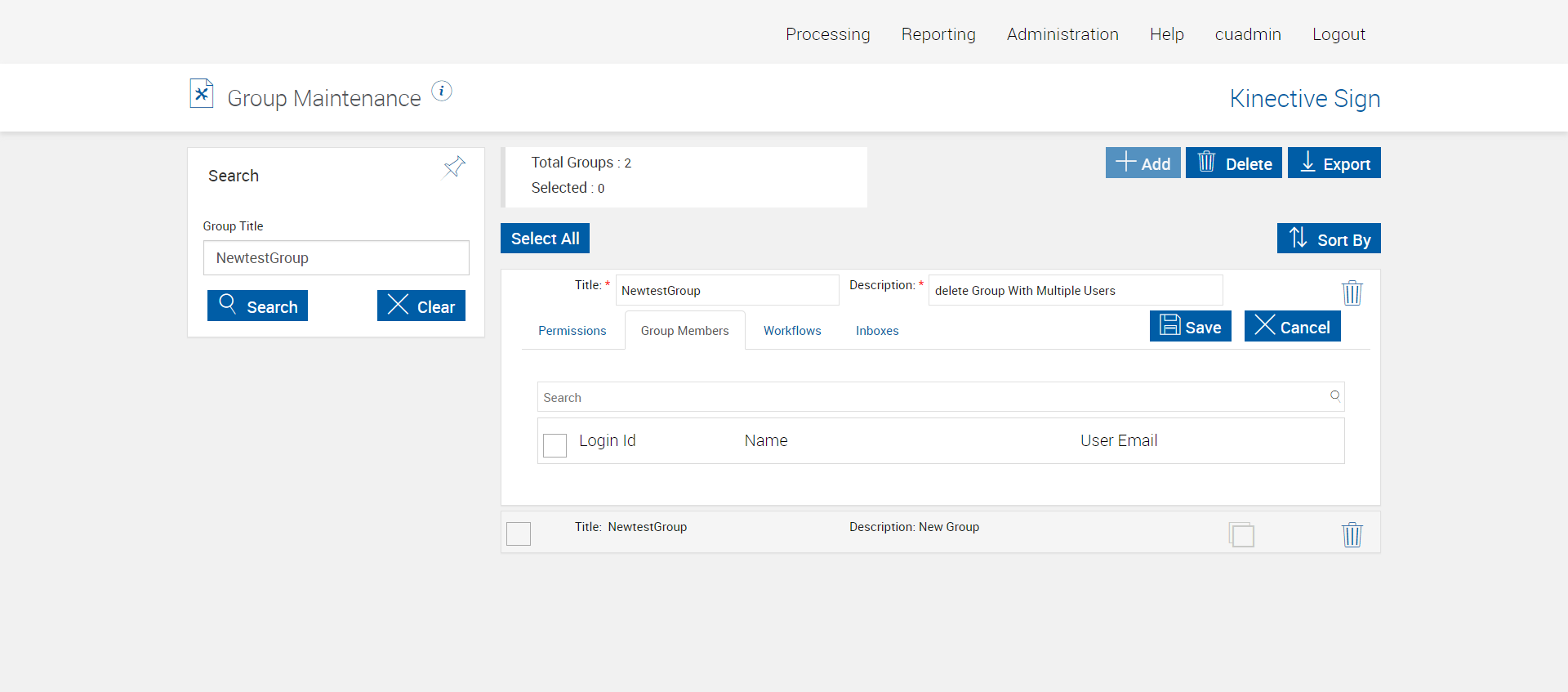Pin the Search panel
1568x692 pixels.
(454, 167)
